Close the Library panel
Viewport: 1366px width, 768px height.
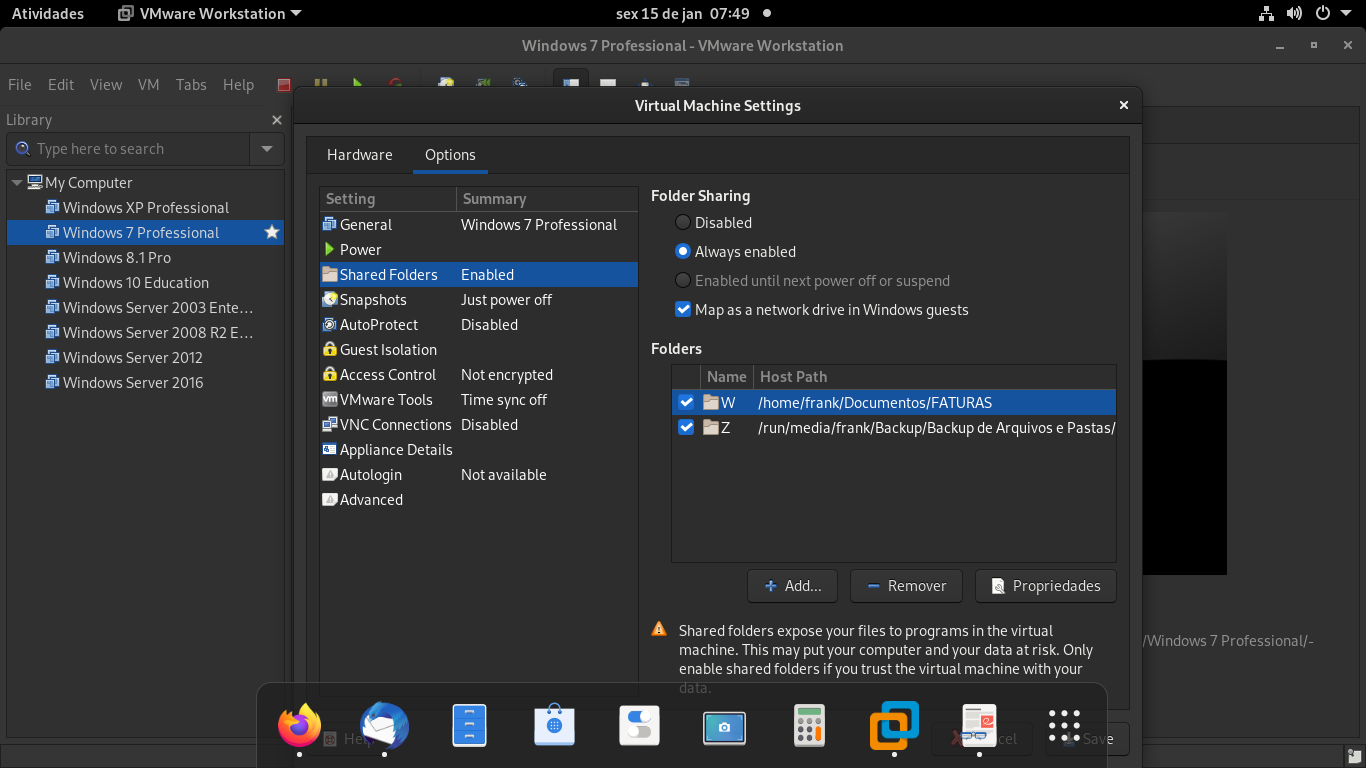pos(277,120)
